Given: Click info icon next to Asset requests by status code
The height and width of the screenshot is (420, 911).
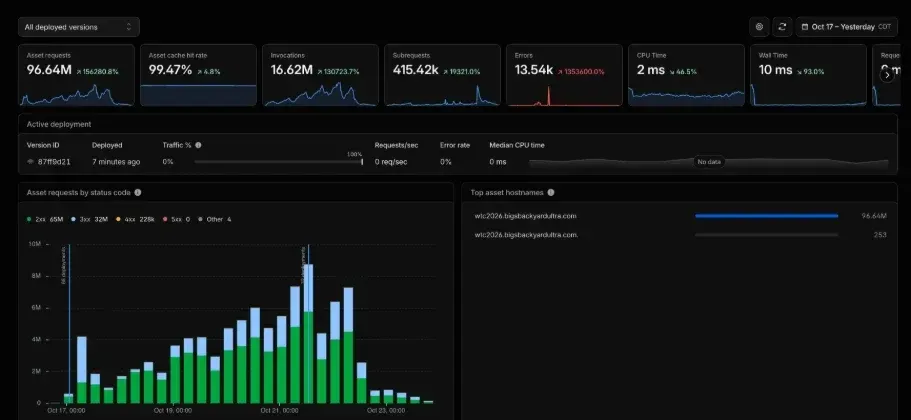Looking at the screenshot, I should tap(138, 192).
